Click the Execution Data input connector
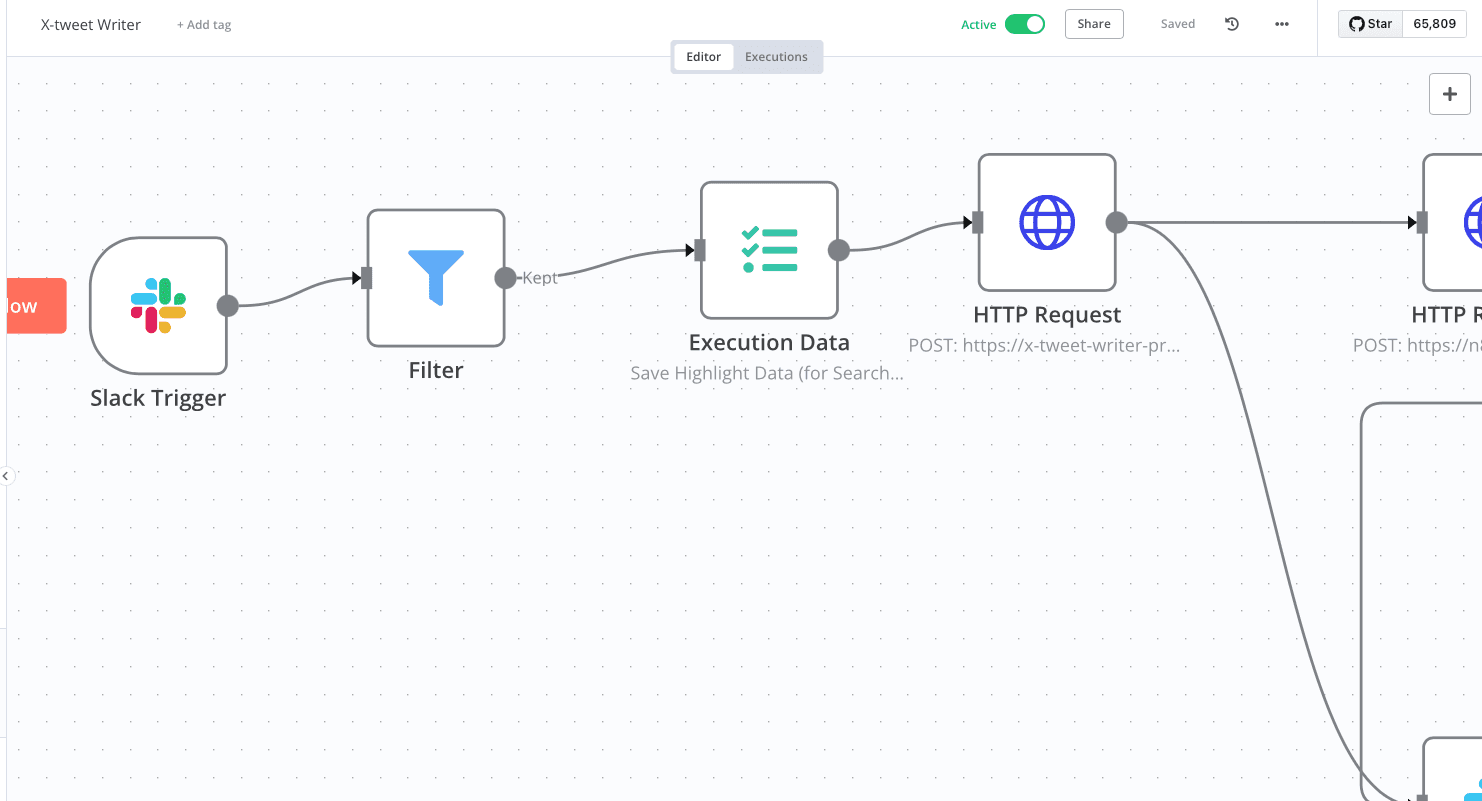Image resolution: width=1482 pixels, height=801 pixels. (x=699, y=250)
